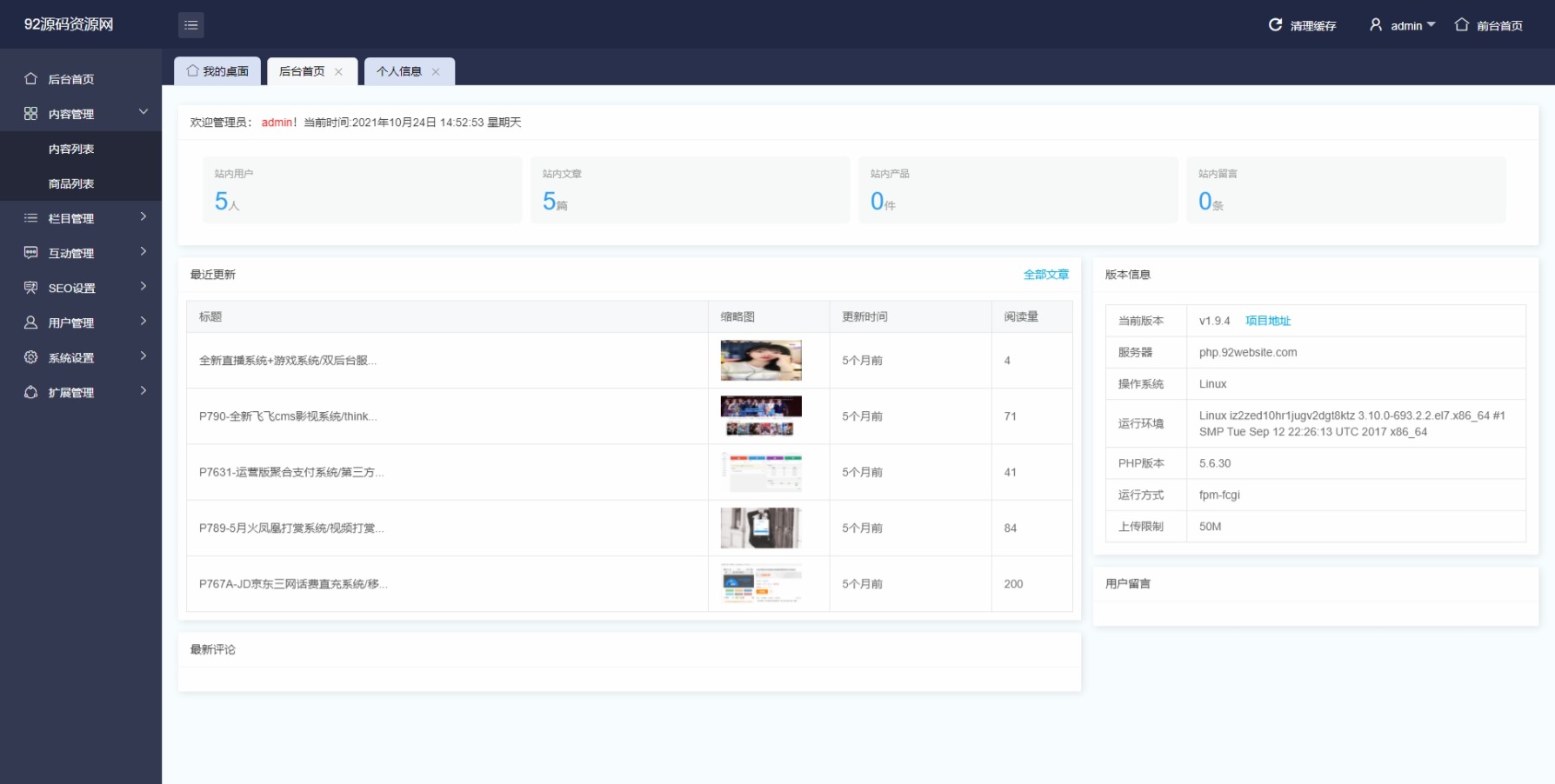Click the 92源码资源网 logo text
The image size is (1555, 784).
pyautogui.click(x=69, y=24)
